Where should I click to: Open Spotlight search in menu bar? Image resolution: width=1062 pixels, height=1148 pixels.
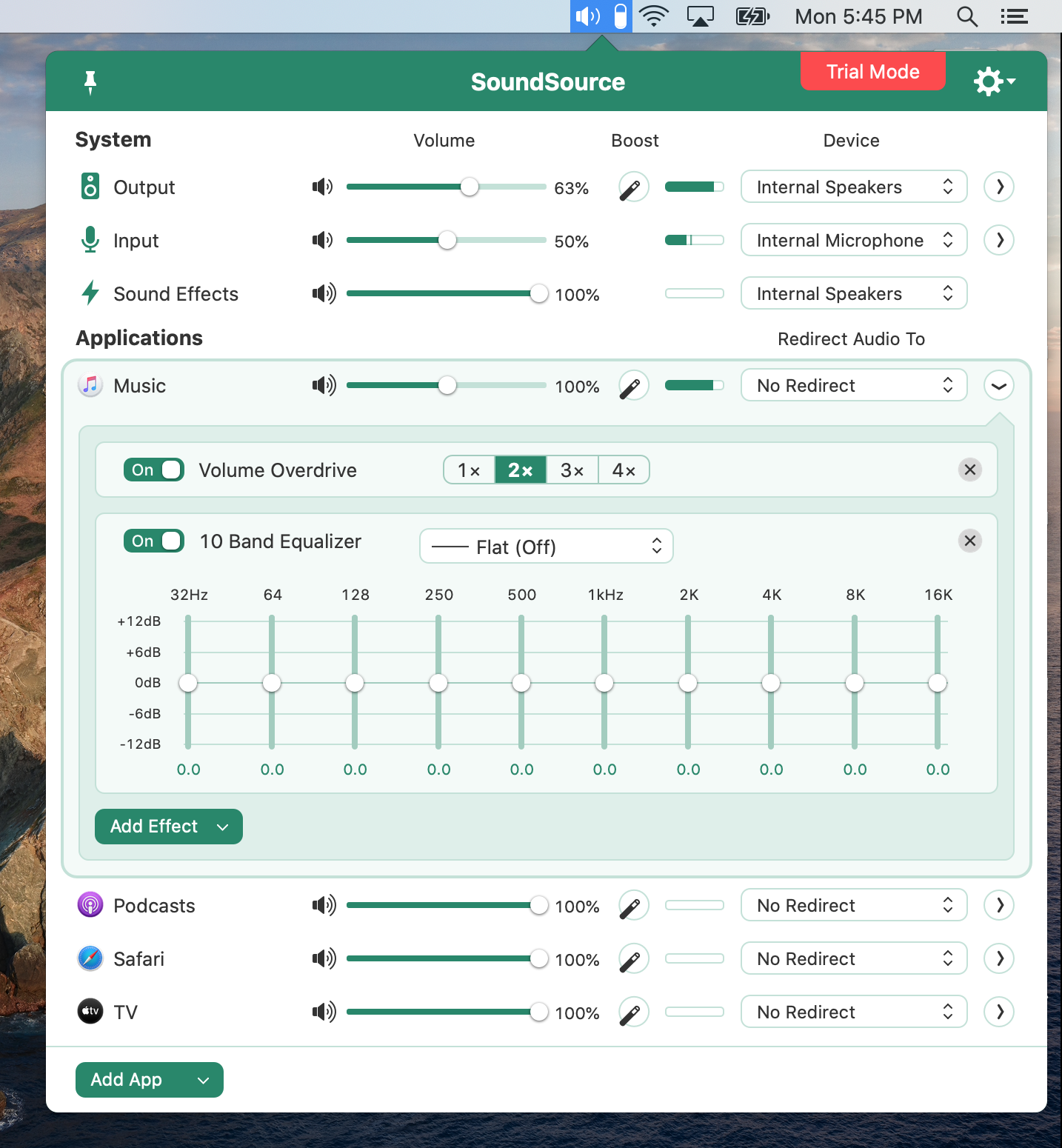(967, 16)
